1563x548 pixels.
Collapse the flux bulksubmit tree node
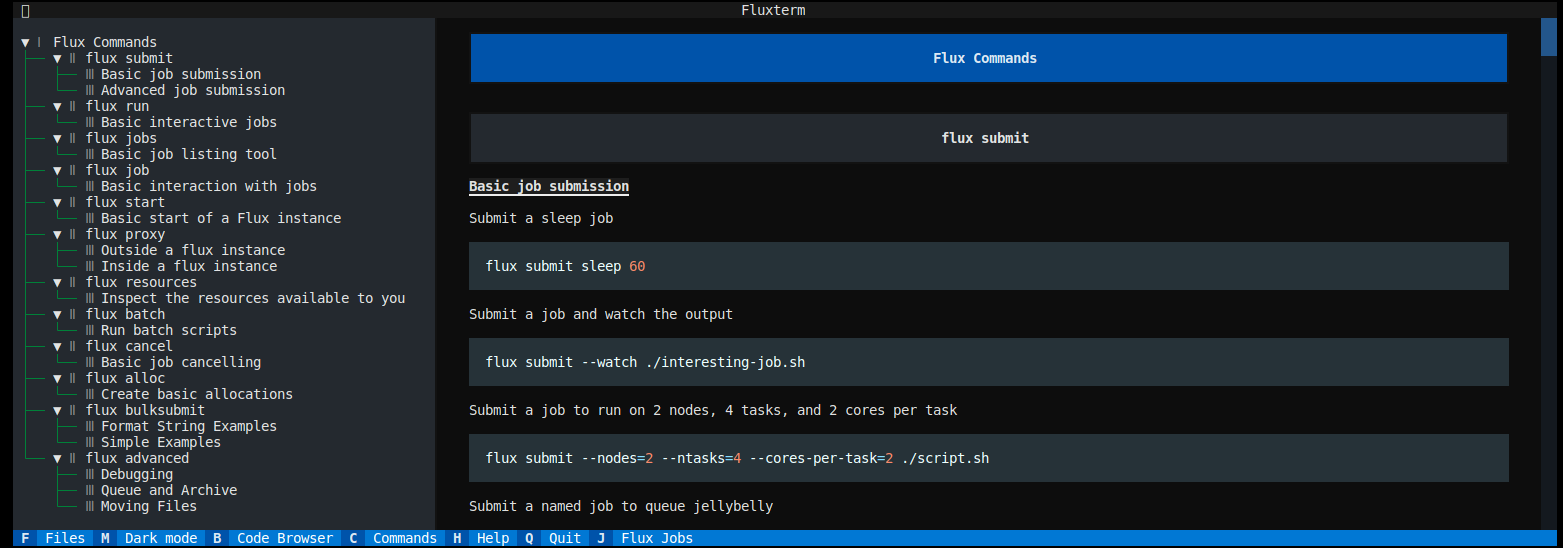pyautogui.click(x=57, y=410)
